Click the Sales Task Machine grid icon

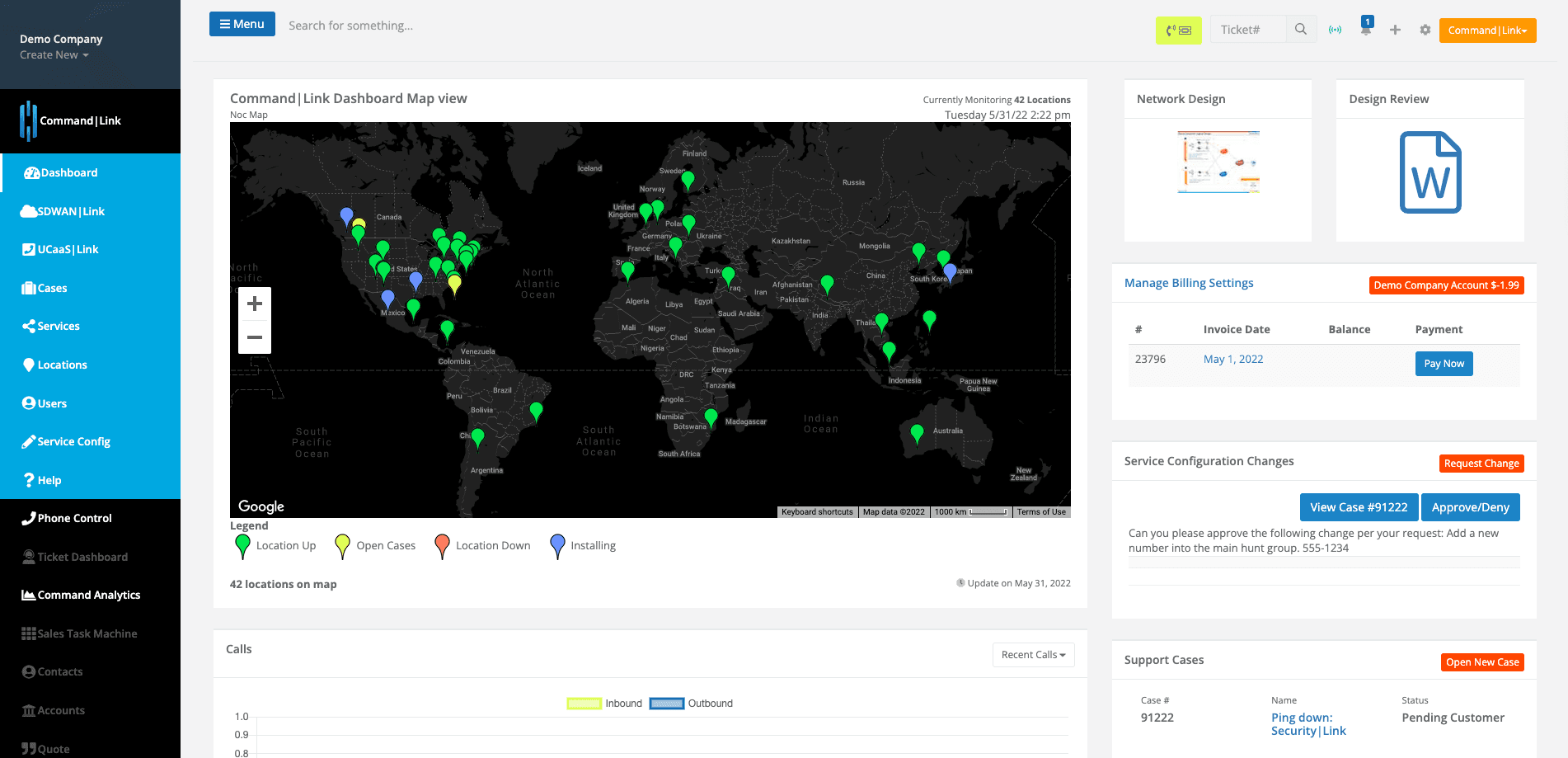tap(29, 633)
